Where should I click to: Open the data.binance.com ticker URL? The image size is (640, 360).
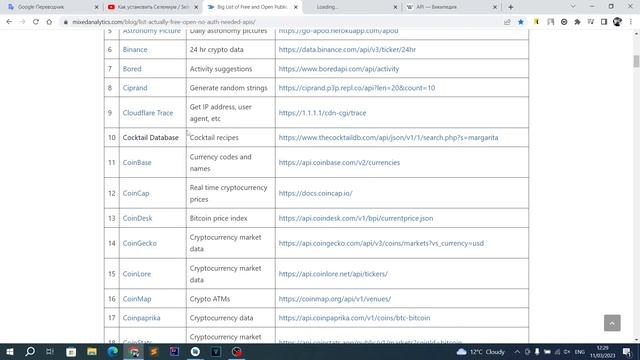click(x=347, y=49)
